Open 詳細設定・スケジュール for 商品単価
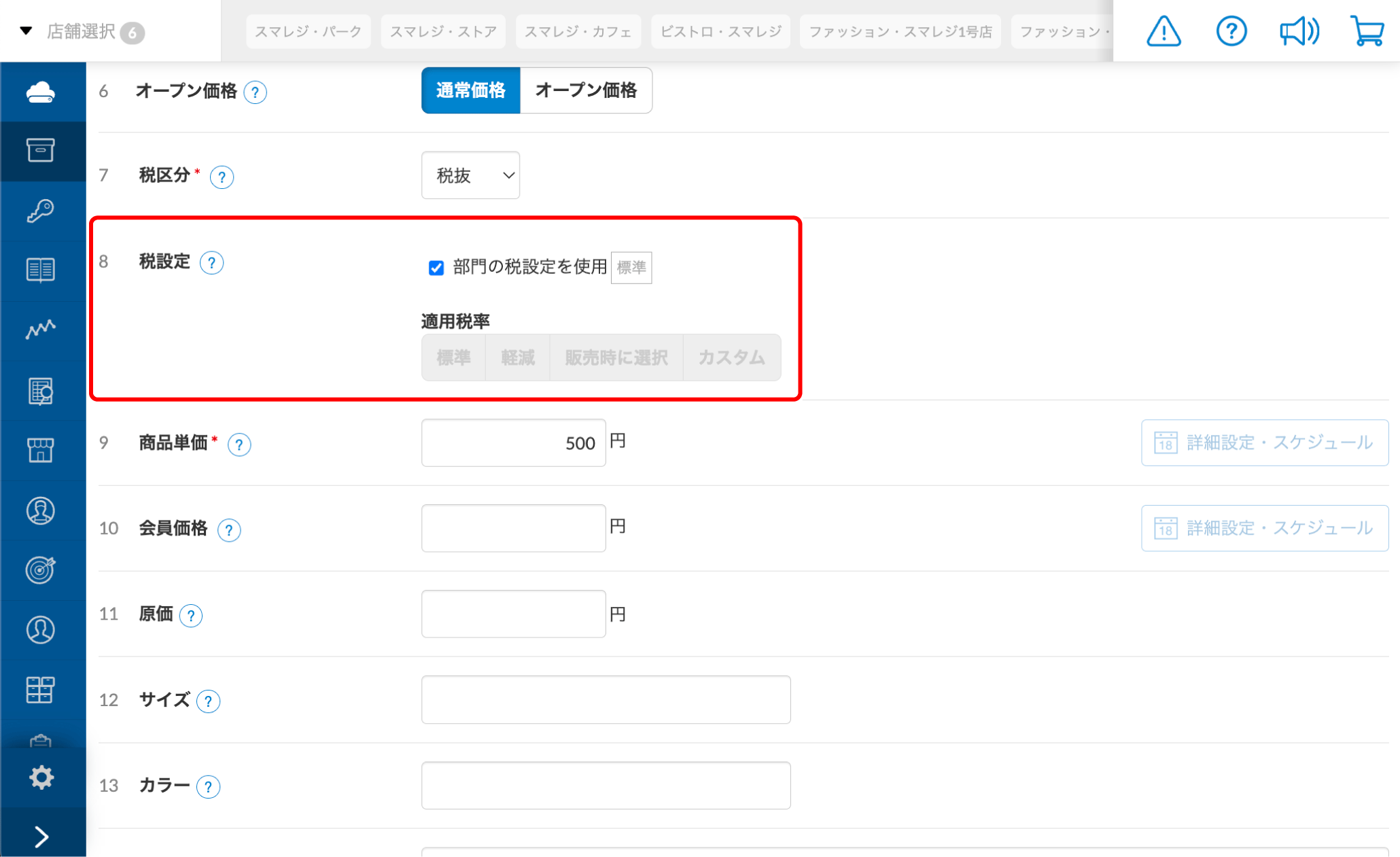 [1264, 442]
